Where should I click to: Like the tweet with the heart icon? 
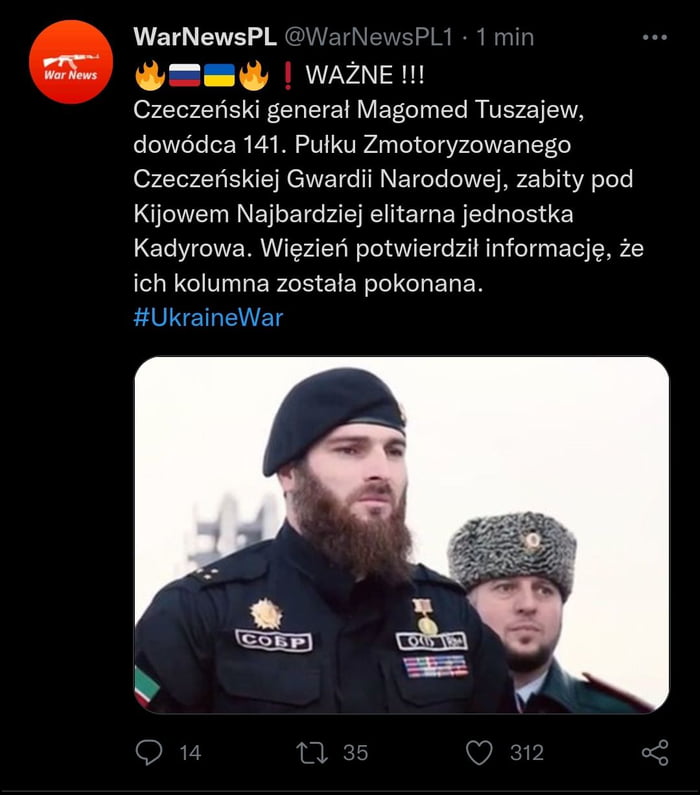[x=479, y=752]
